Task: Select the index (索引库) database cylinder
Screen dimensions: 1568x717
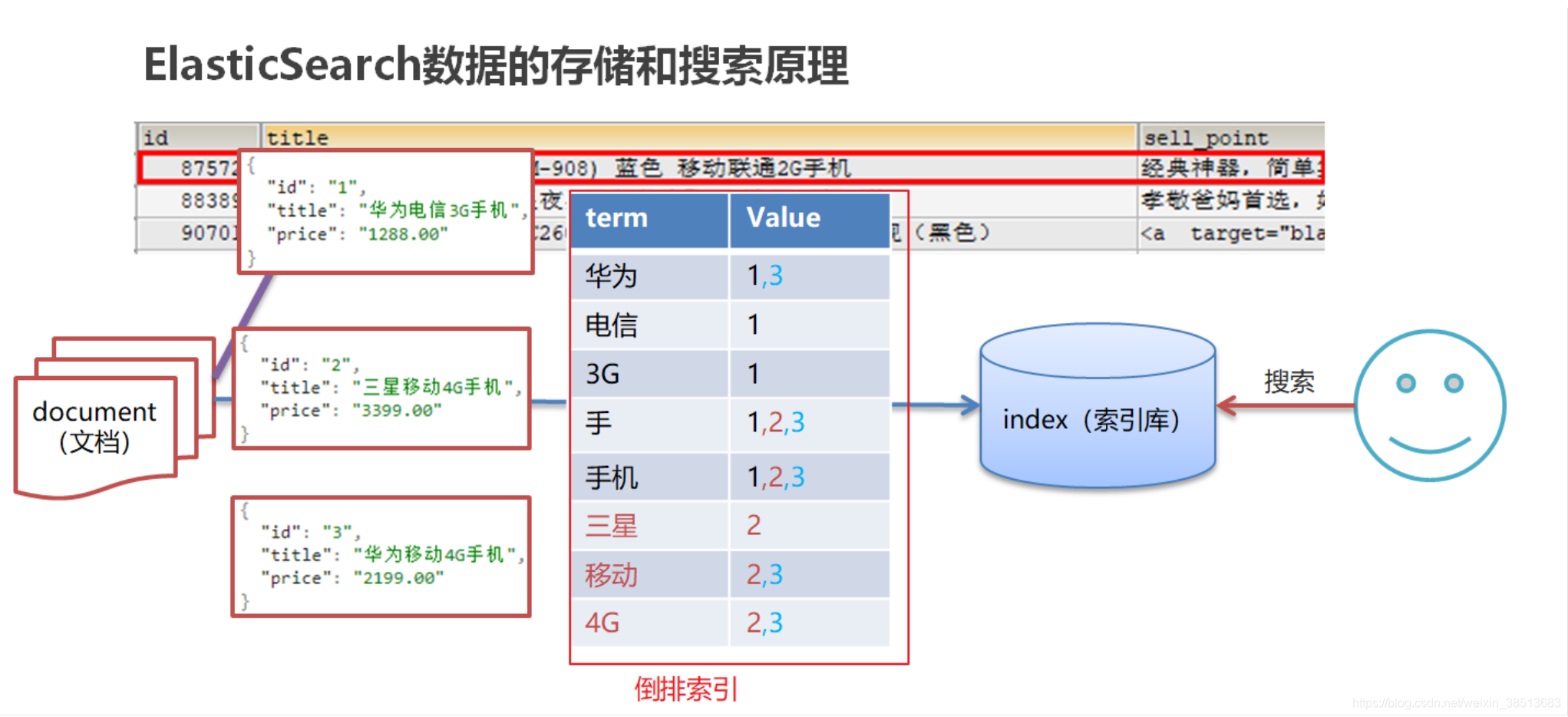Action: point(1098,405)
